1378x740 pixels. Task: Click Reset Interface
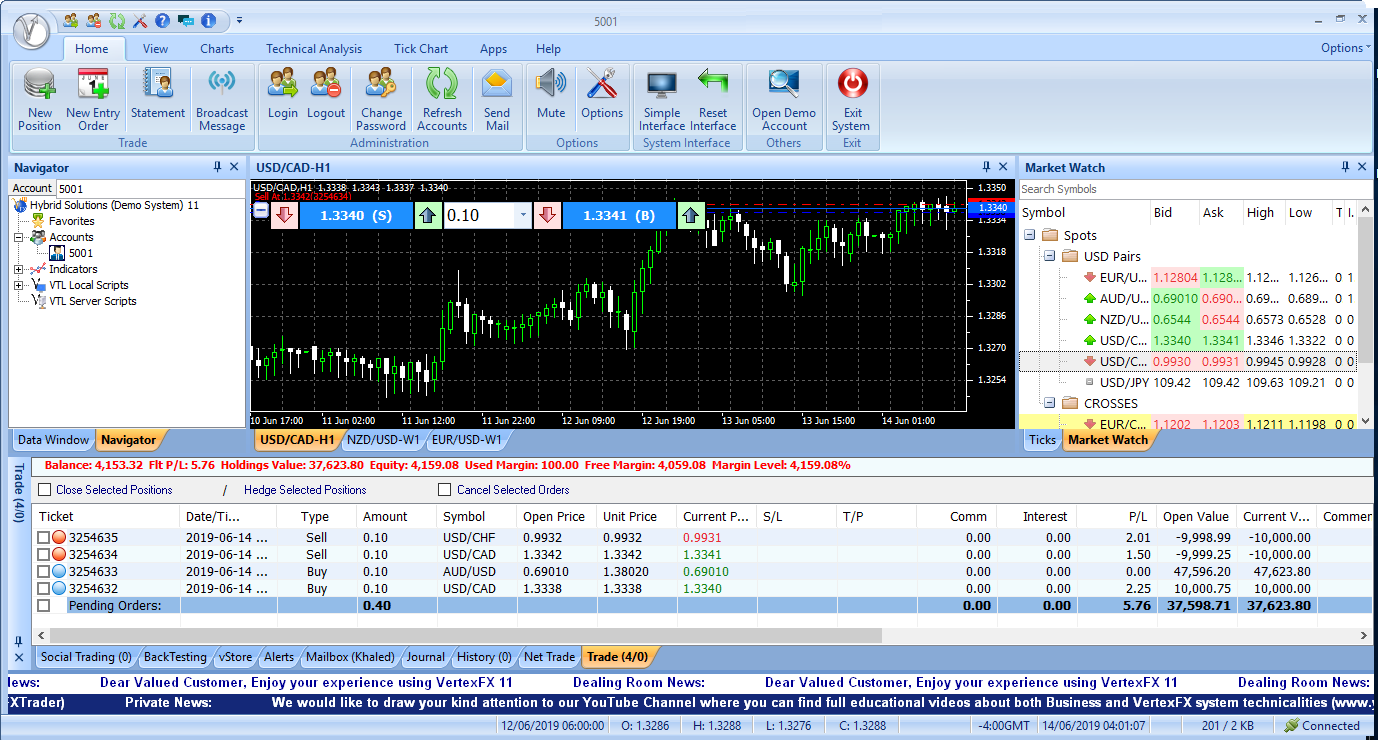[x=713, y=99]
